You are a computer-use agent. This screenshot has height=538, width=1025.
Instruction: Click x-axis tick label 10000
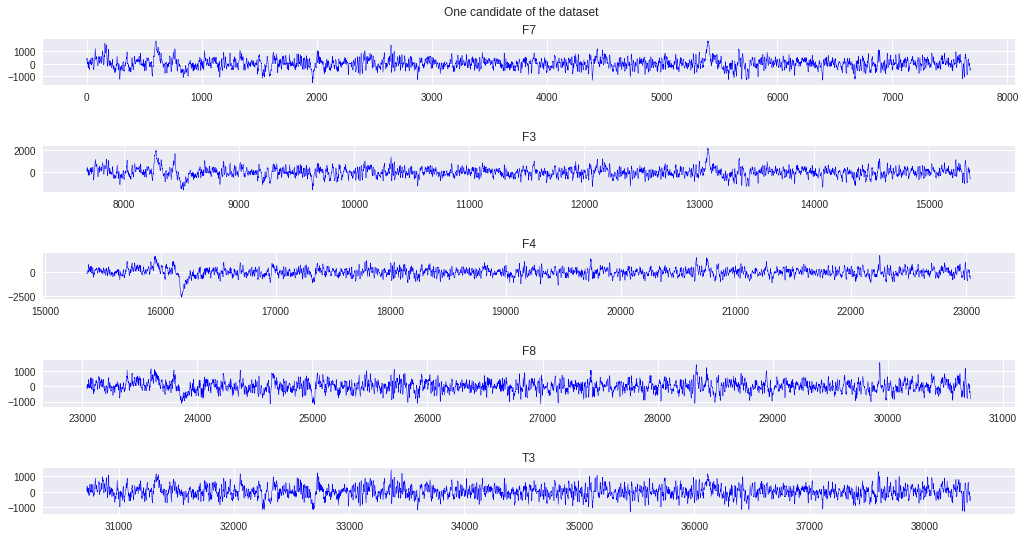(354, 205)
